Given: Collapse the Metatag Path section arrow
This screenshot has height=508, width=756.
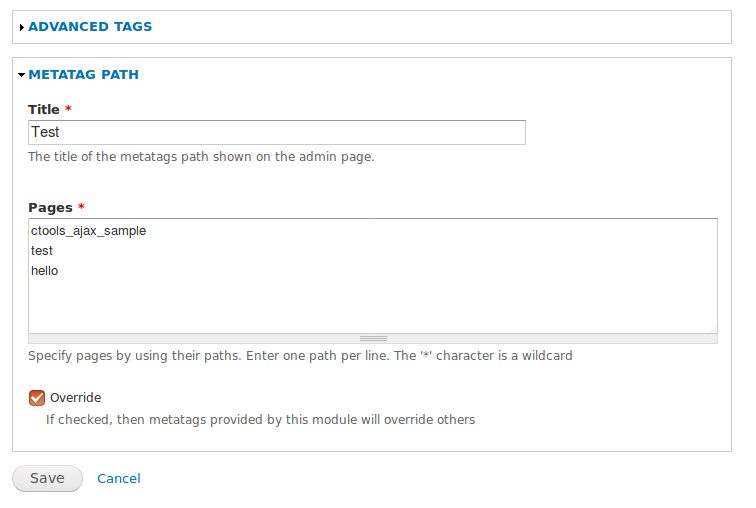Looking at the screenshot, I should (22, 75).
